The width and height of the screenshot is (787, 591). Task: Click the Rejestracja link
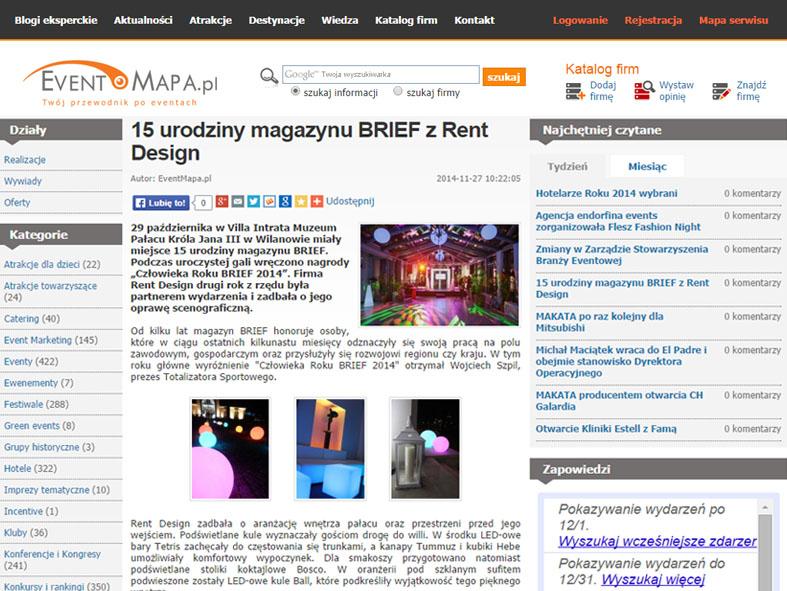point(653,20)
